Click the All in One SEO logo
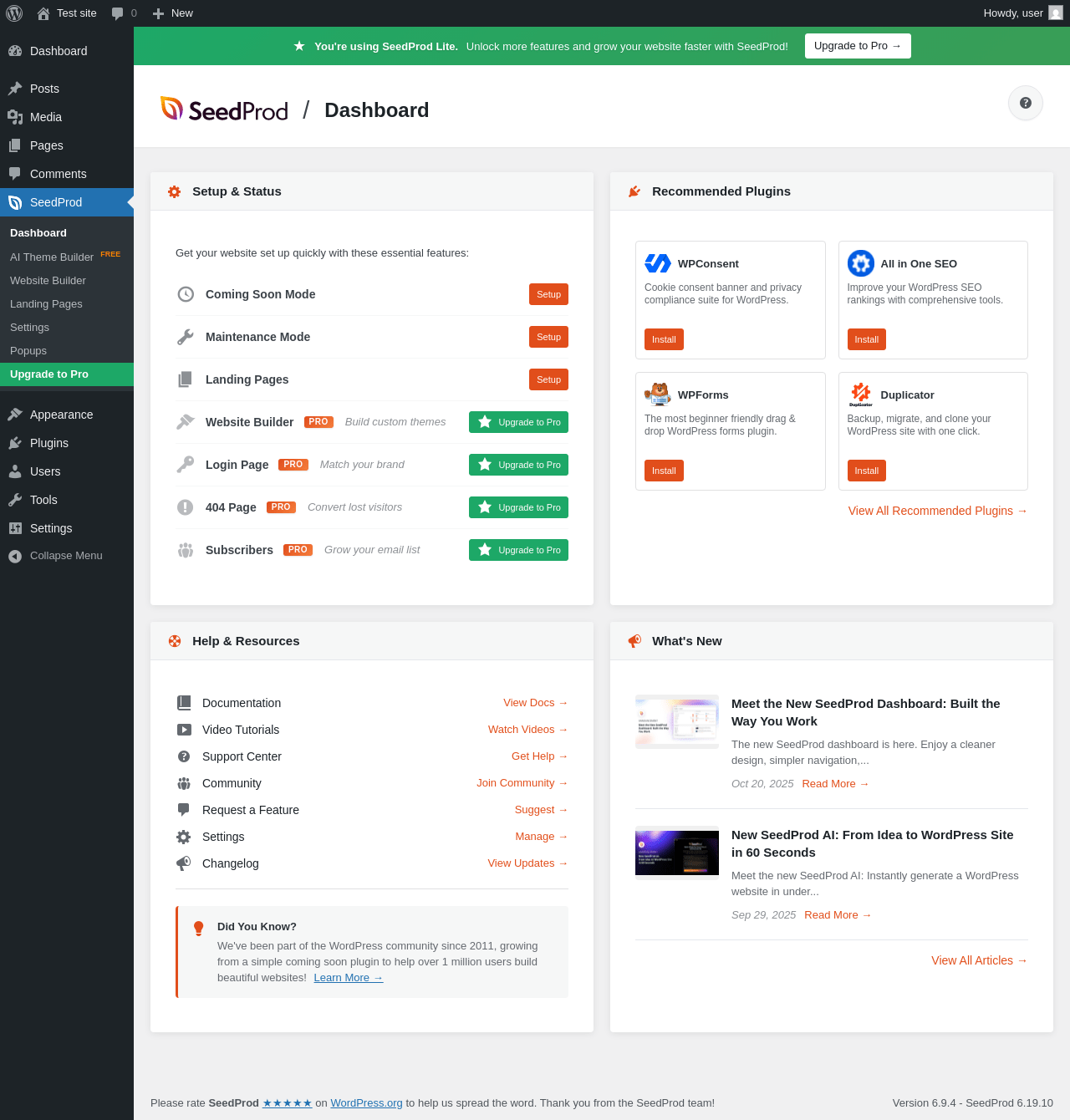Image resolution: width=1070 pixels, height=1120 pixels. coord(861,263)
